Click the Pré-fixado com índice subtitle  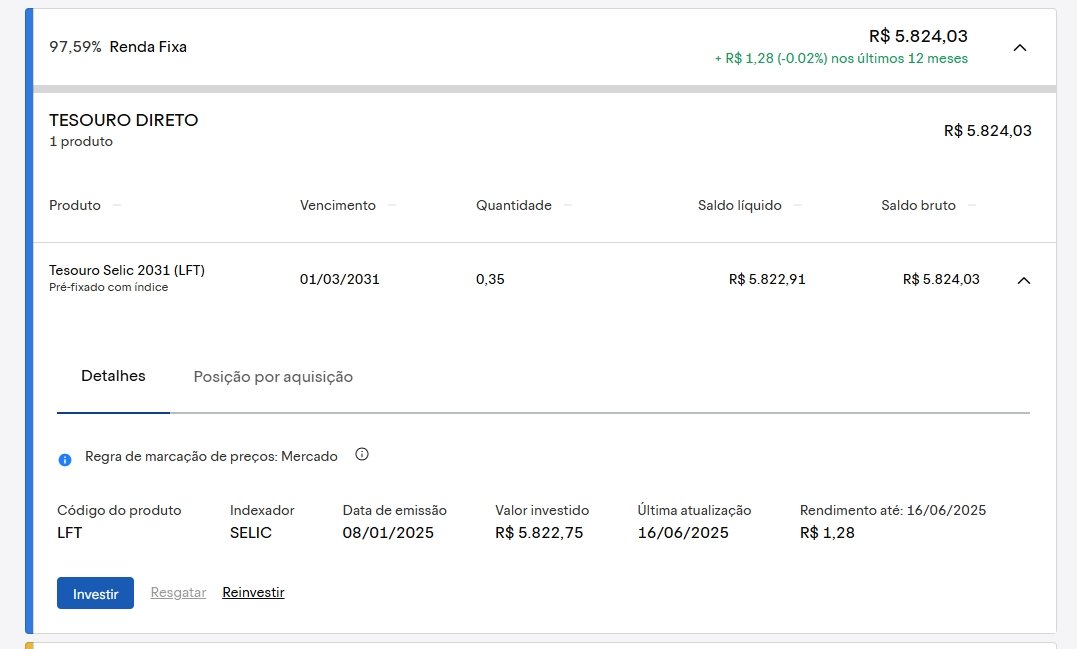coord(109,287)
